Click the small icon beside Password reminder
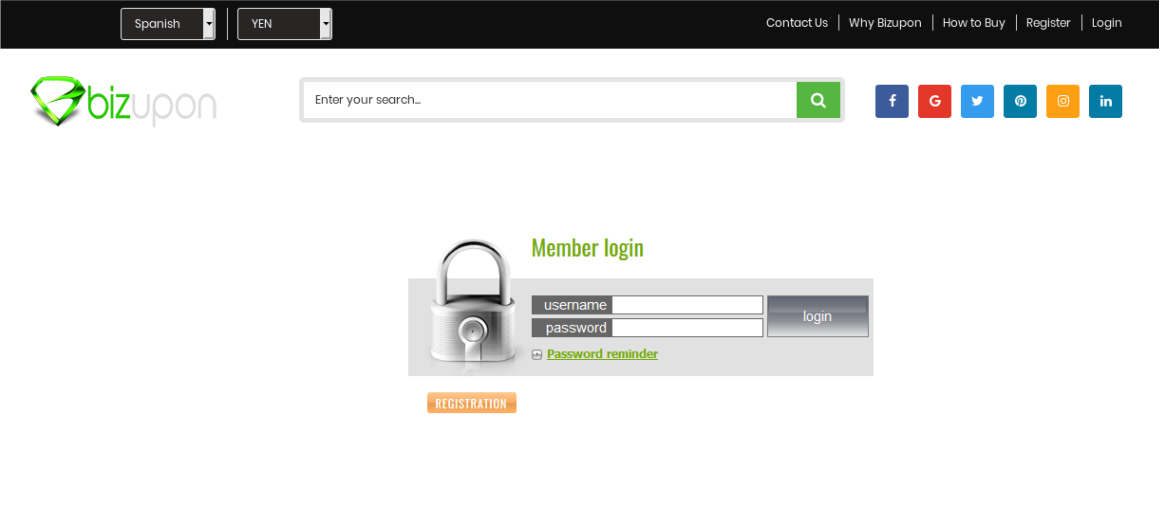Image resolution: width=1160 pixels, height=513 pixels. [537, 355]
